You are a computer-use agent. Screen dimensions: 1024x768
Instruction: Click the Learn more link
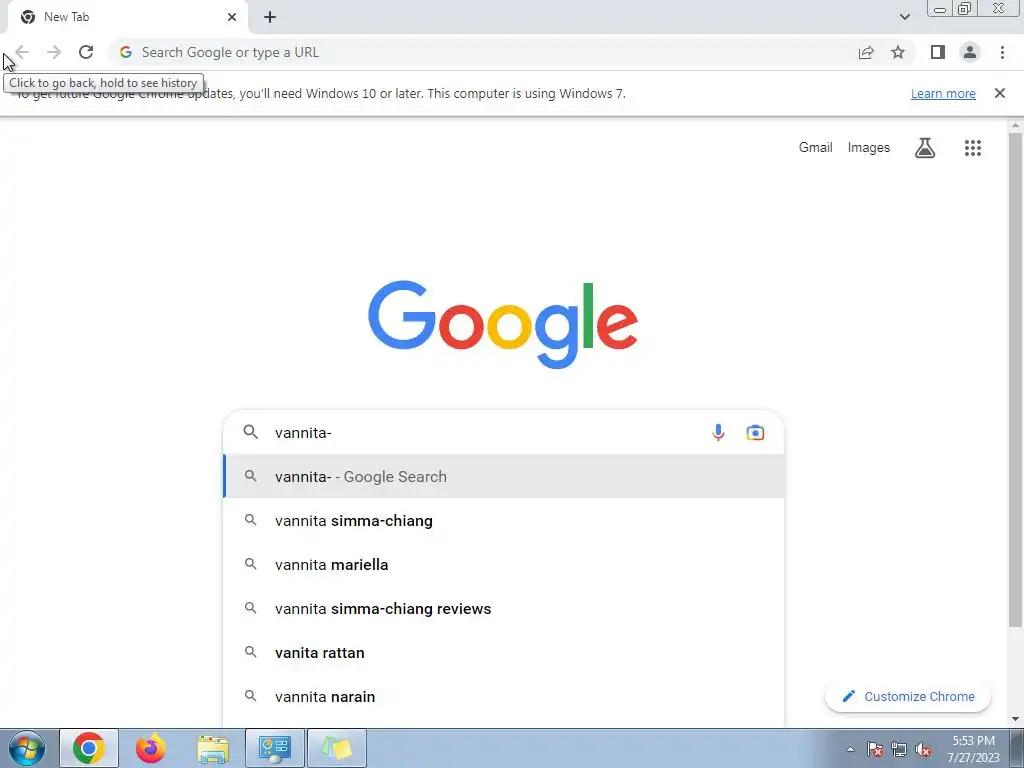pyautogui.click(x=943, y=93)
